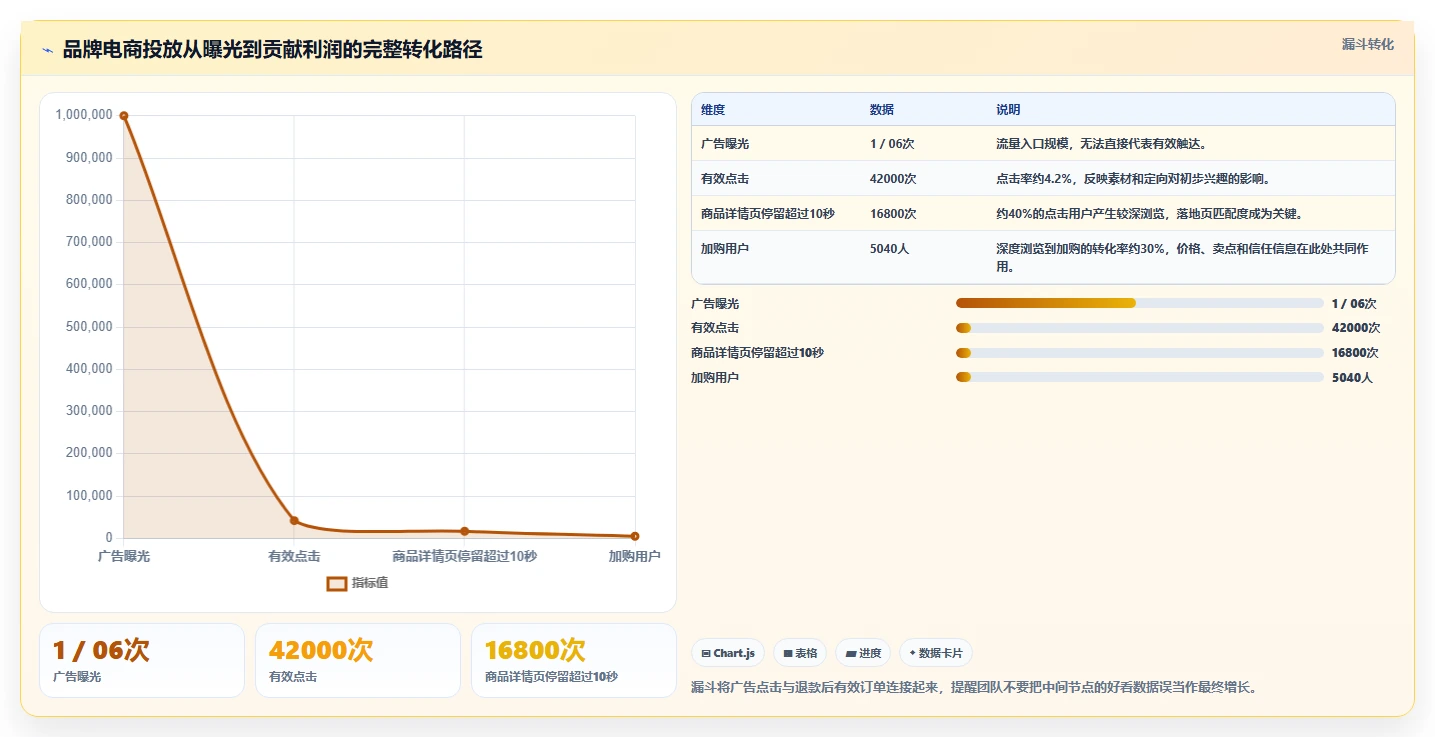Click the lightning icon before the title
Screen dimensions: 1435x737
(x=47, y=50)
